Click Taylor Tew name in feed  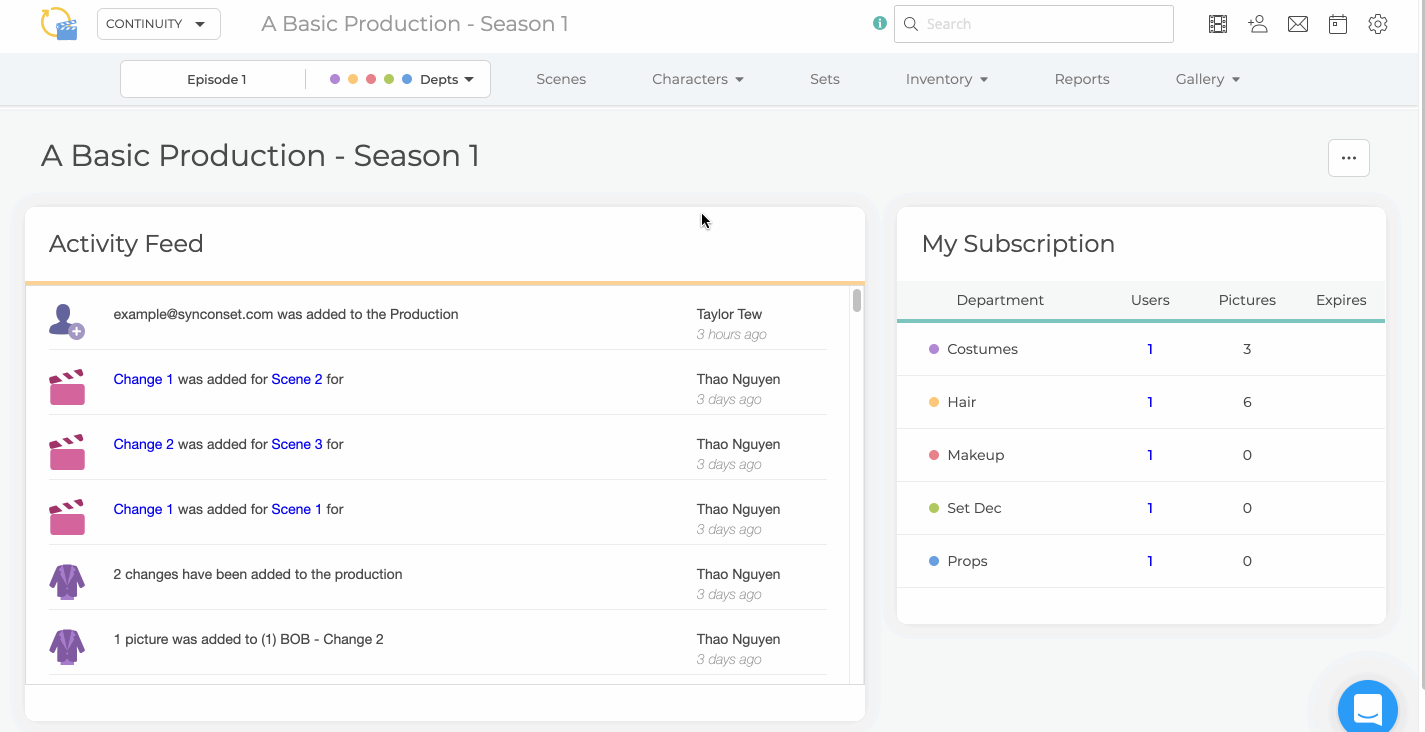coord(729,314)
